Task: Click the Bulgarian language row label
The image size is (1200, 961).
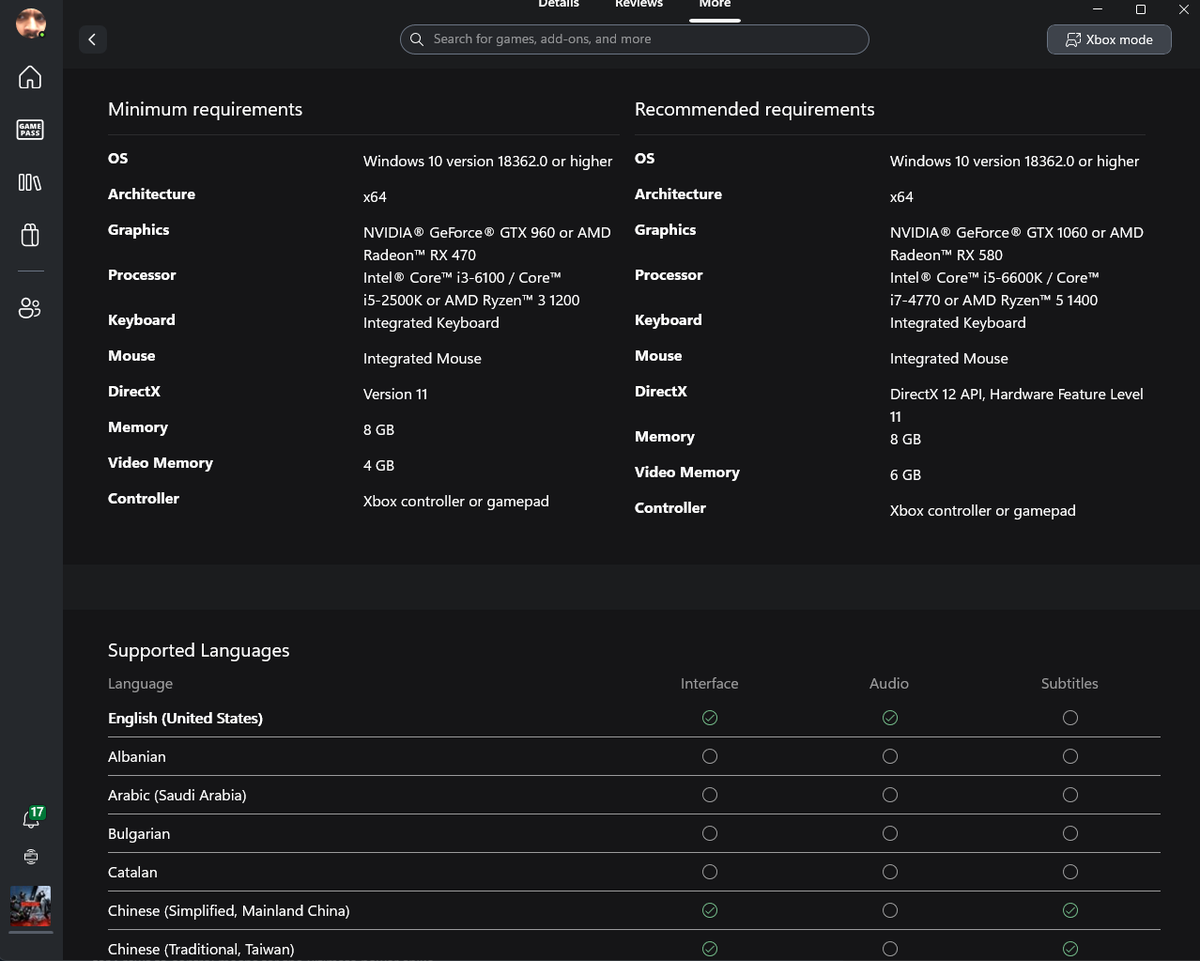Action: (139, 834)
